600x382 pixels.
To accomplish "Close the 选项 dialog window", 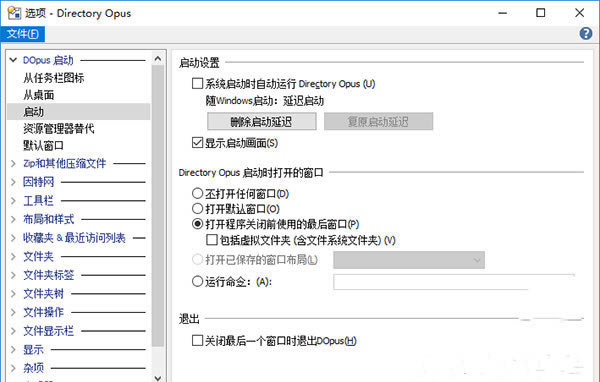I will pyautogui.click(x=579, y=13).
